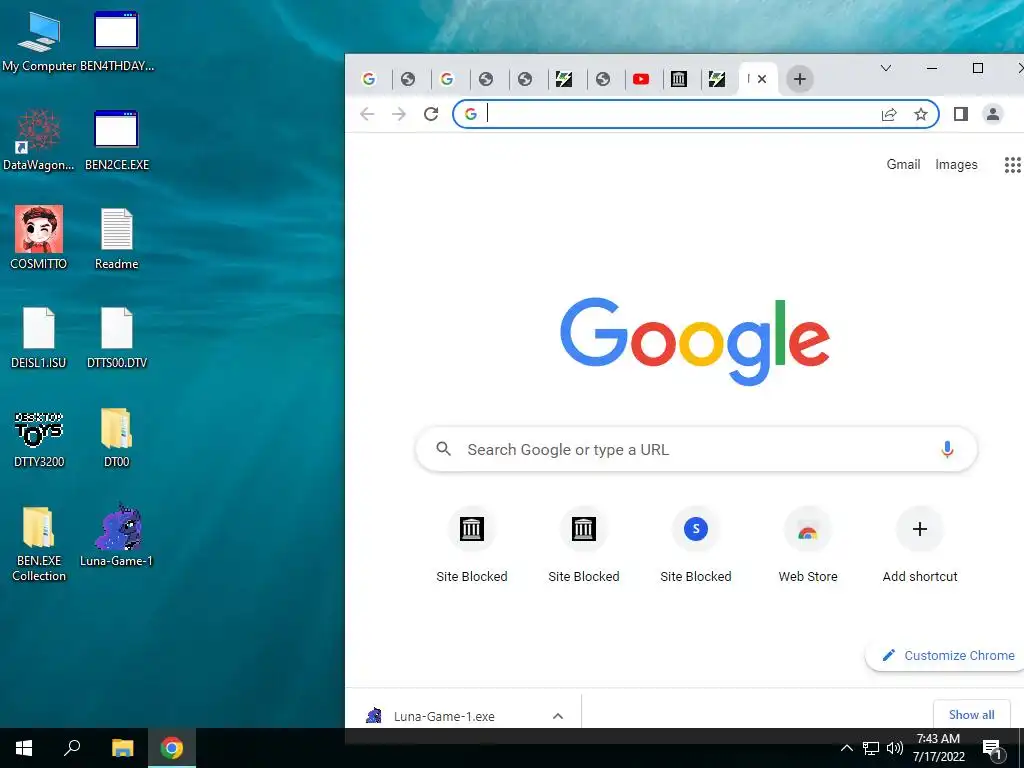Open Web Store shortcut
This screenshot has height=768, width=1024.
(x=808, y=545)
